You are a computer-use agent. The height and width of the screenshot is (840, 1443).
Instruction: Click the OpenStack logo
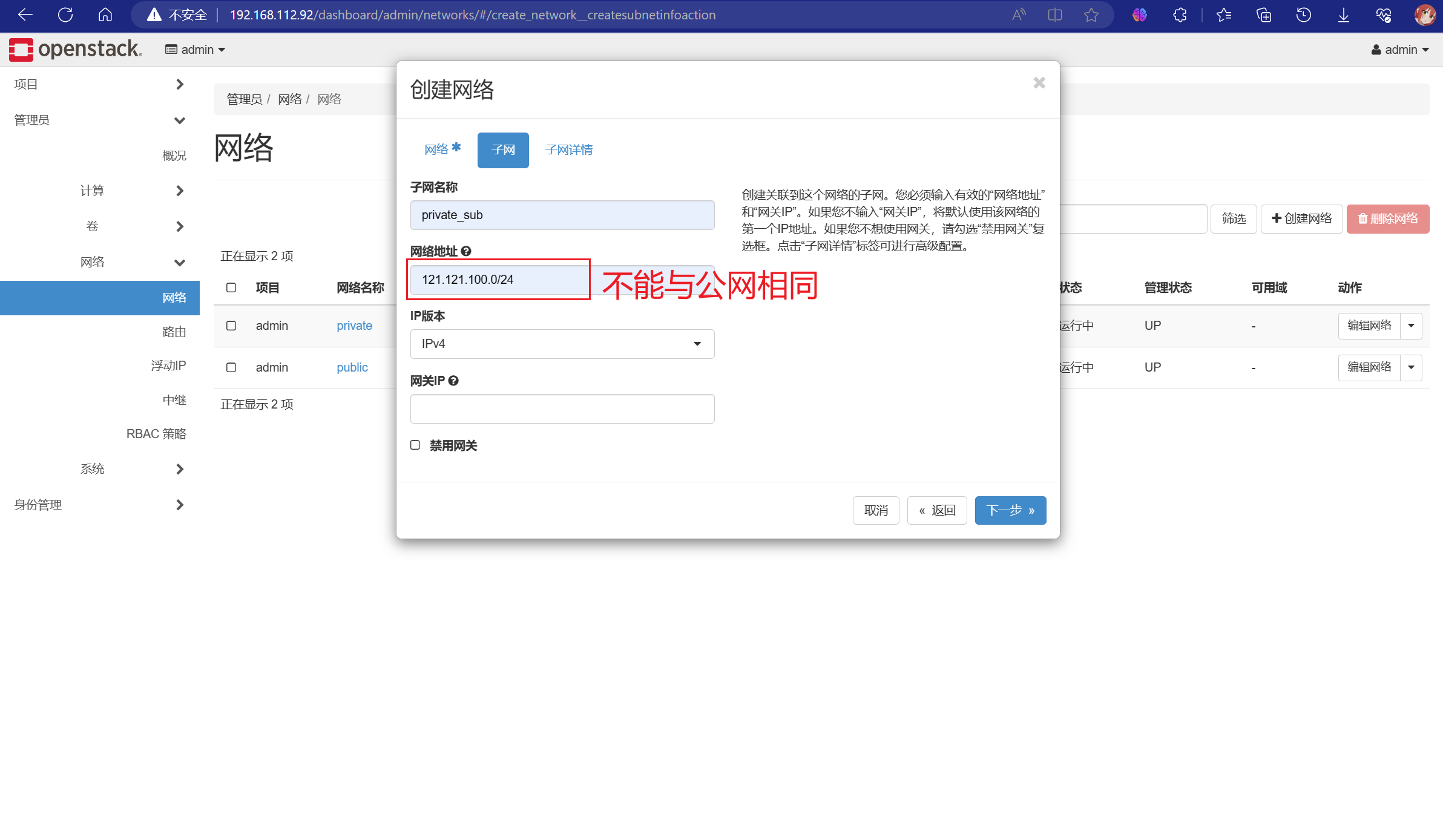(x=76, y=49)
